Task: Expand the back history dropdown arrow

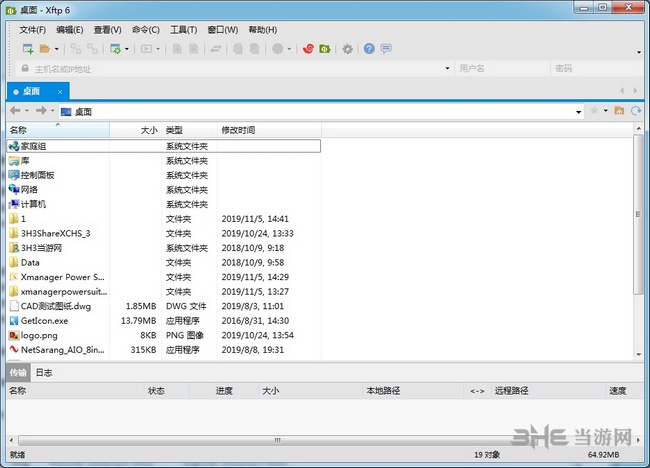Action: pyautogui.click(x=27, y=111)
